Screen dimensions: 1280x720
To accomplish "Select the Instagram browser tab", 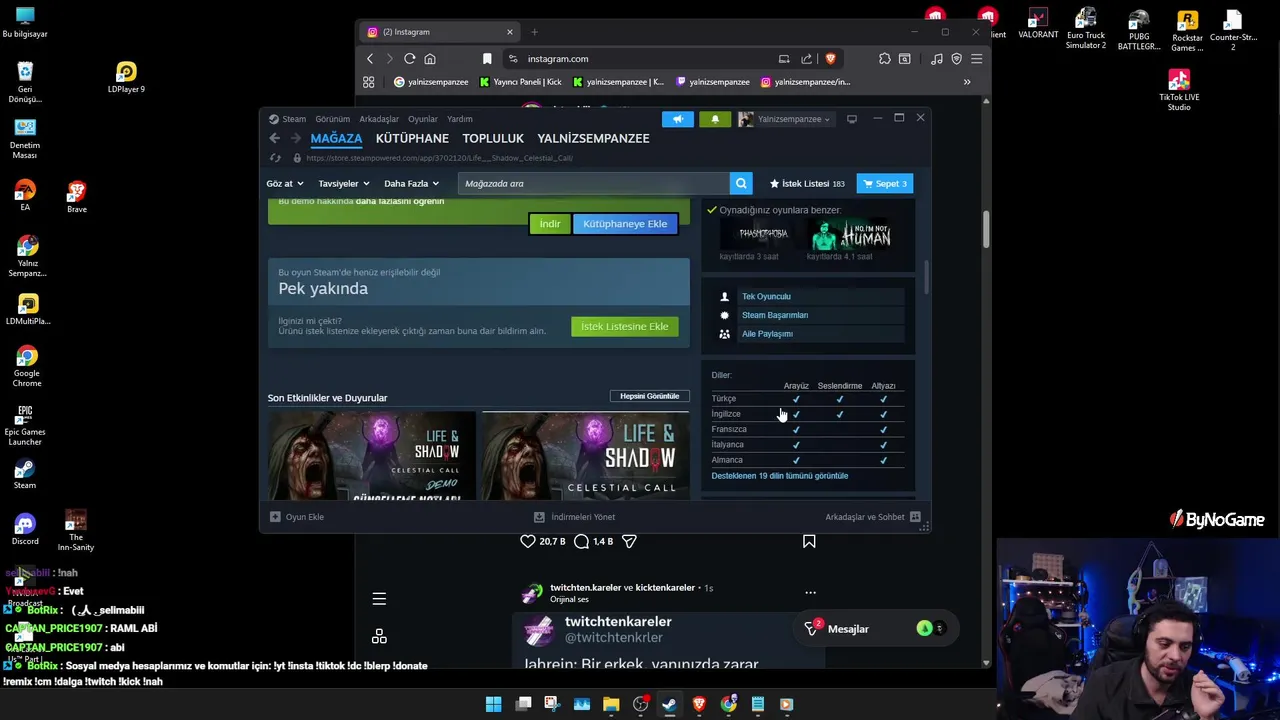I will click(438, 32).
